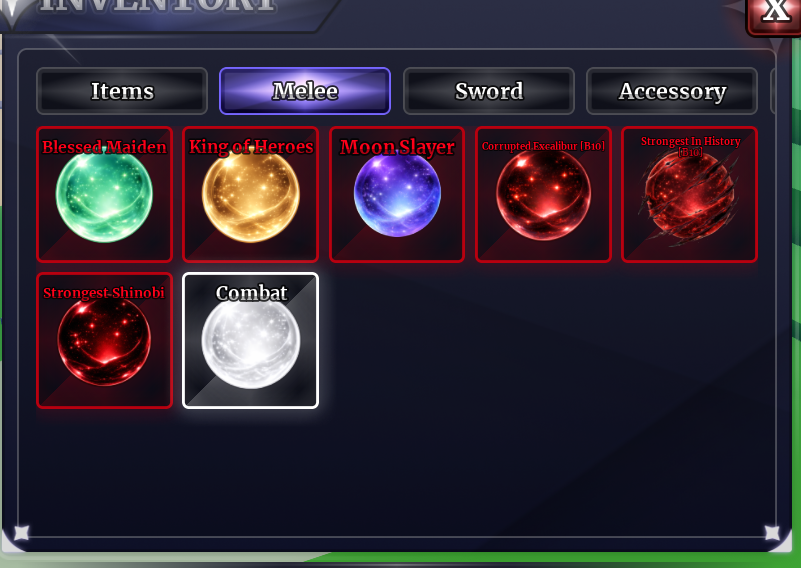Click the Blessed Maiden name label
The width and height of the screenshot is (801, 568).
click(x=104, y=147)
